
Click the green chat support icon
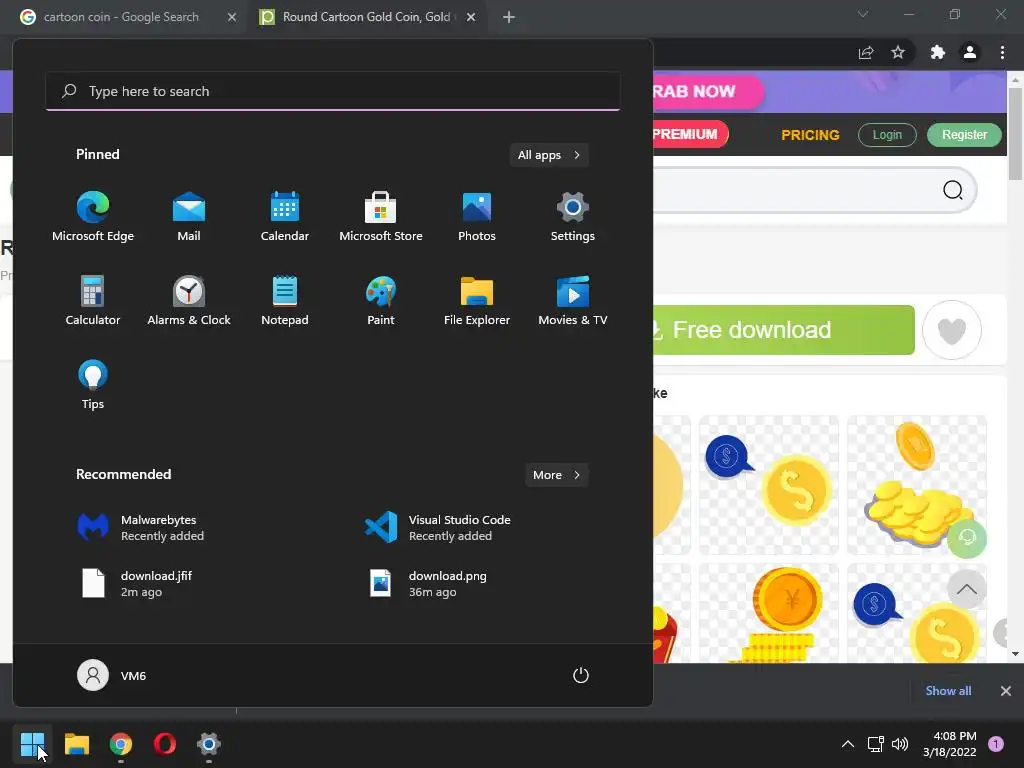tap(967, 537)
